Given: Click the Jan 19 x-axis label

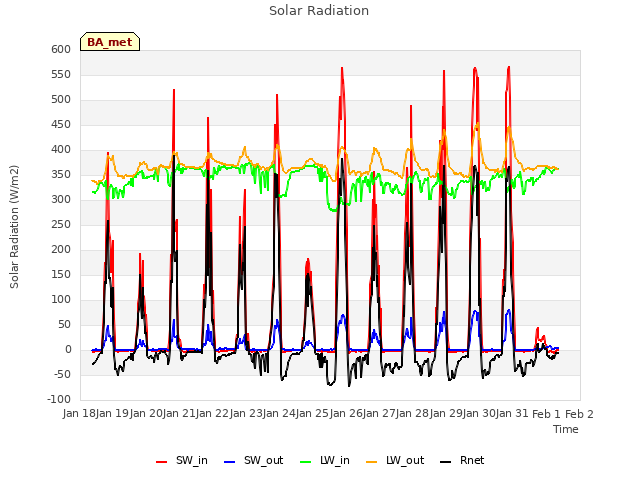Looking at the screenshot, I should click(112, 414).
